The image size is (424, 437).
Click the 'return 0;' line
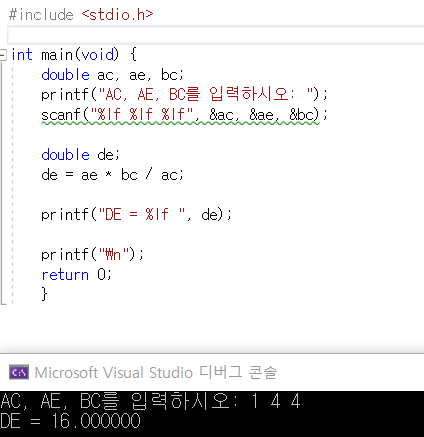tap(76, 275)
